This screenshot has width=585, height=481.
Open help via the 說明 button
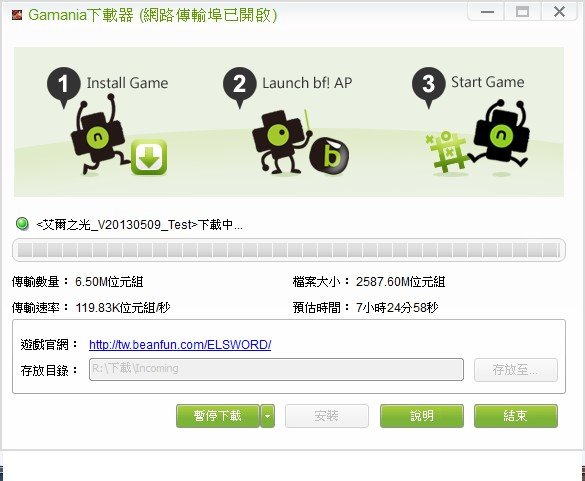tap(422, 416)
